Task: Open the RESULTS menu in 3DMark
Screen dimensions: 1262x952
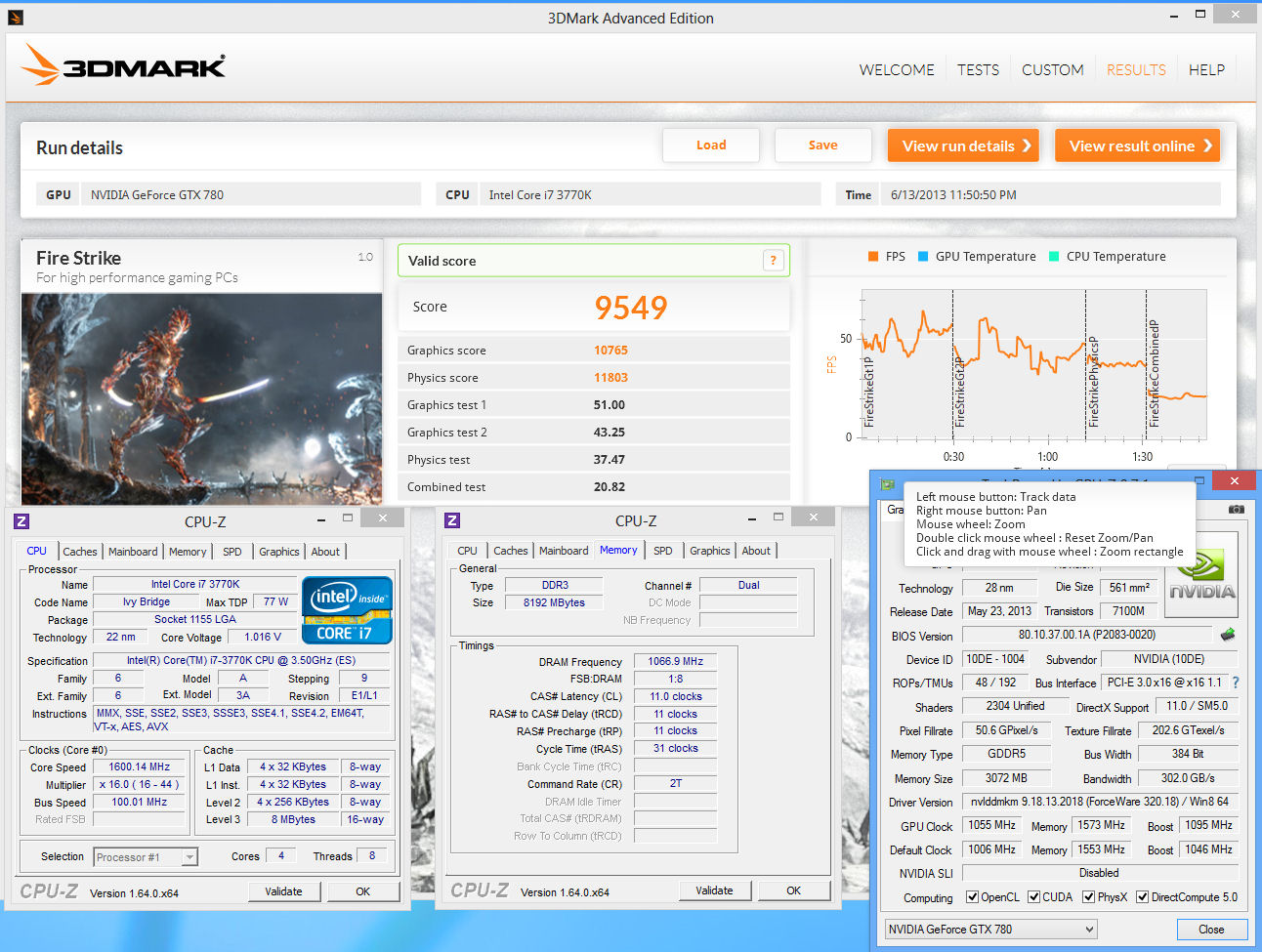Action: click(x=1136, y=69)
